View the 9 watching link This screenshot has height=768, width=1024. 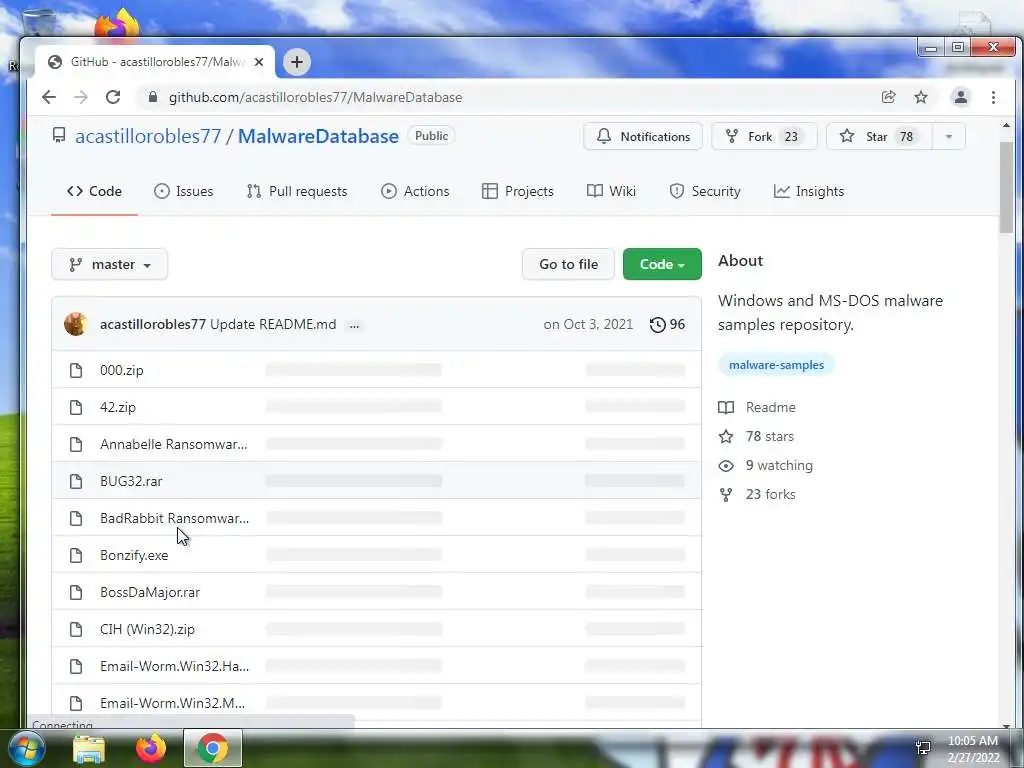pos(765,466)
